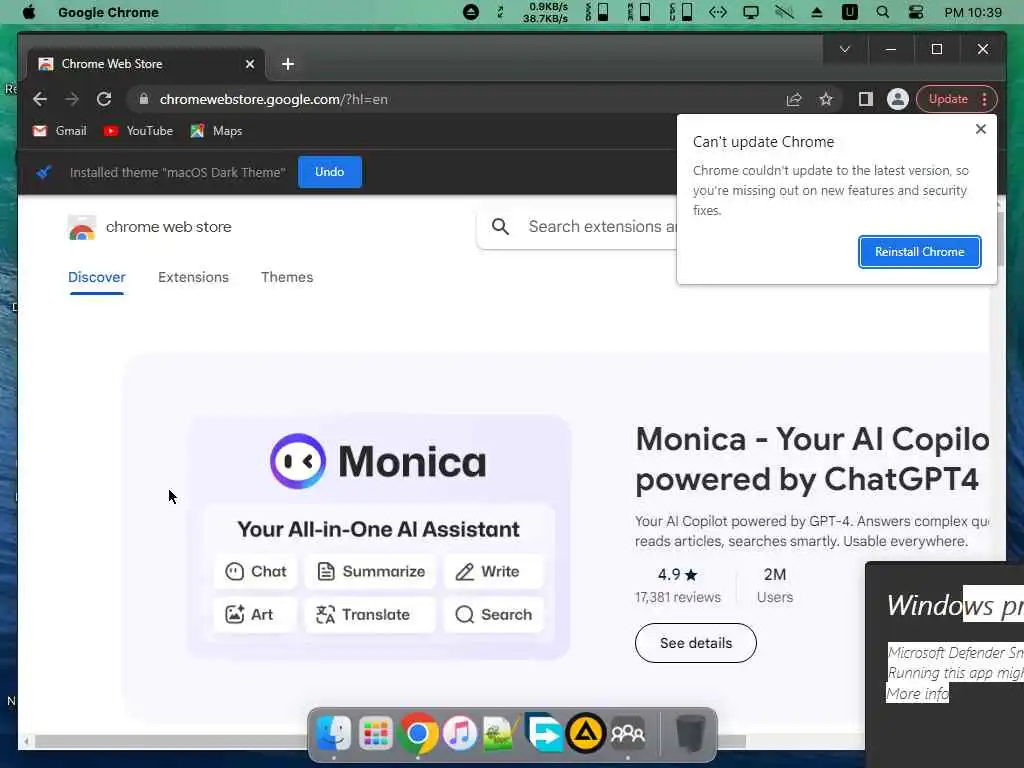
Task: Click the magnifier icon in store search
Action: [500, 227]
